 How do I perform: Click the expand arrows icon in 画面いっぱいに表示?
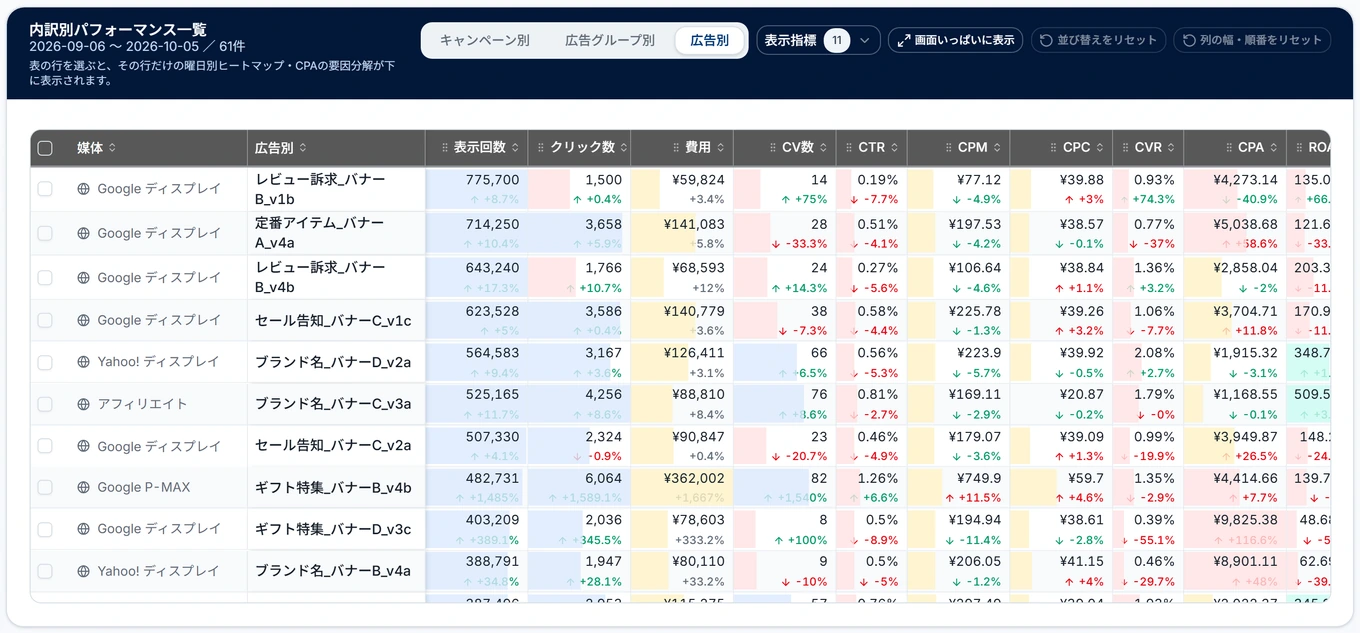pyautogui.click(x=903, y=41)
